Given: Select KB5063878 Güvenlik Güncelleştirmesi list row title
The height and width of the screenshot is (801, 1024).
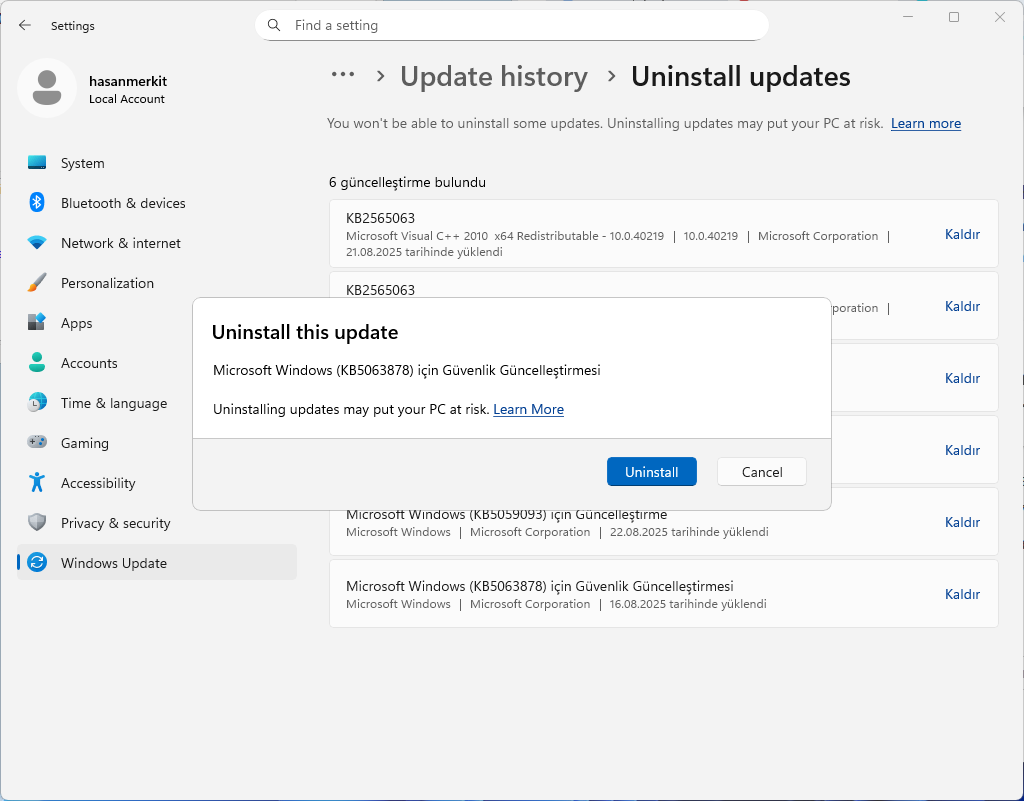Looking at the screenshot, I should [x=539, y=586].
